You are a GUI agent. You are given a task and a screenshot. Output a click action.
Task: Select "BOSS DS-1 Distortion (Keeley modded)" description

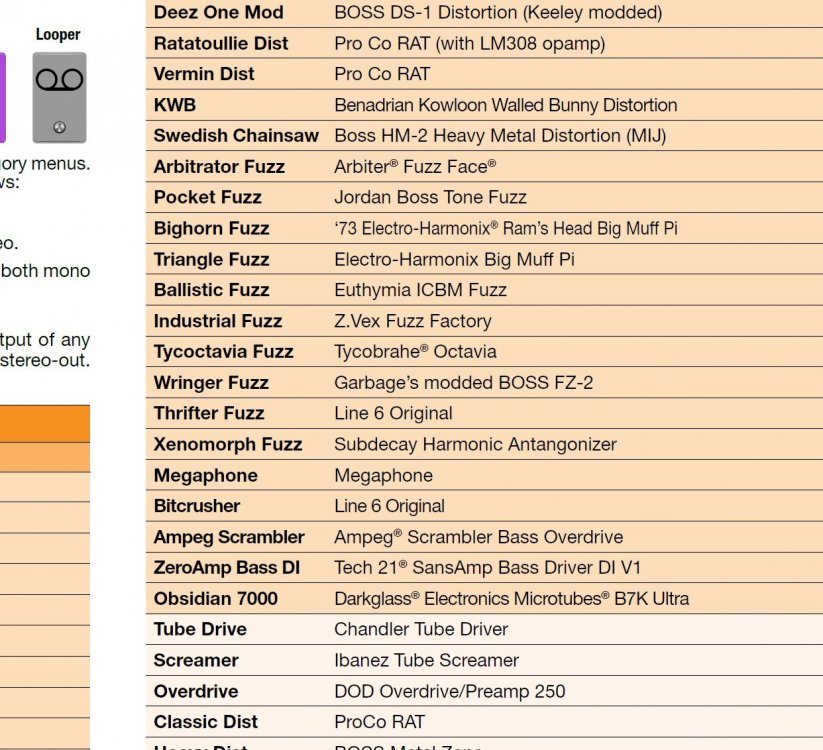[497, 13]
